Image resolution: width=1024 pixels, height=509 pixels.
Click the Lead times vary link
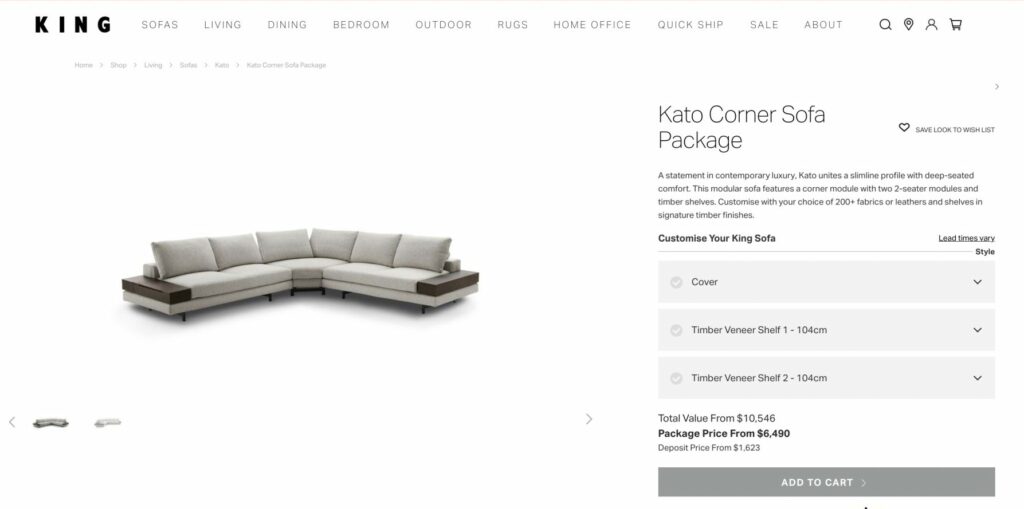coord(967,238)
